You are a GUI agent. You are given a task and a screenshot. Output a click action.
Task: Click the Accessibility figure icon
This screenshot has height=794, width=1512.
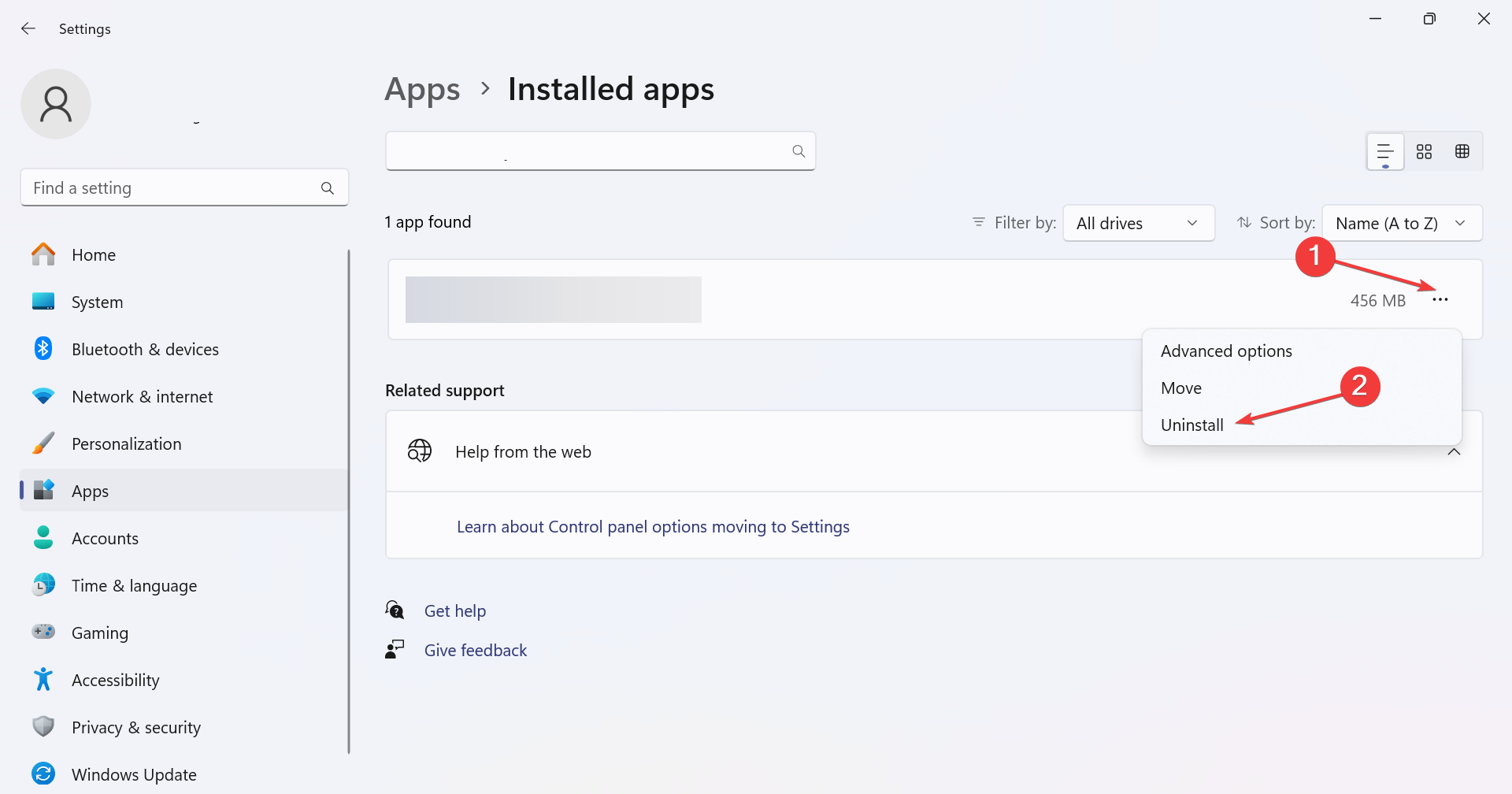click(43, 679)
